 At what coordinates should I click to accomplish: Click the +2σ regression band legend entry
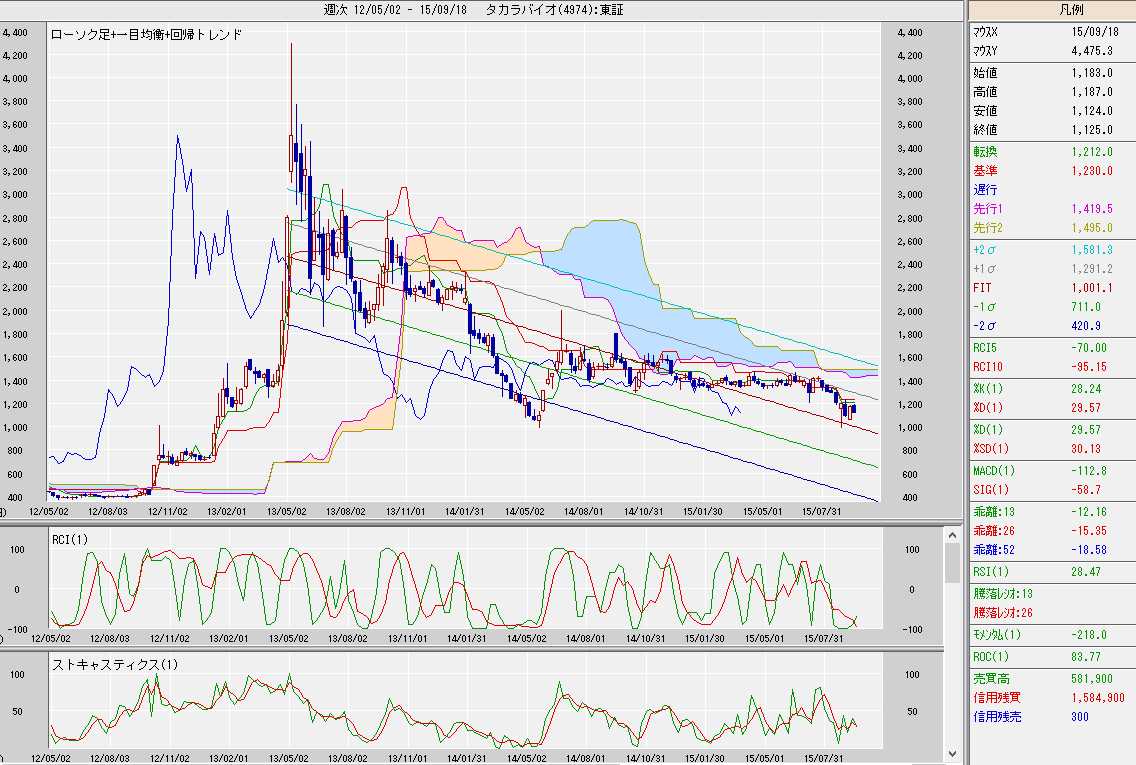click(1051, 249)
